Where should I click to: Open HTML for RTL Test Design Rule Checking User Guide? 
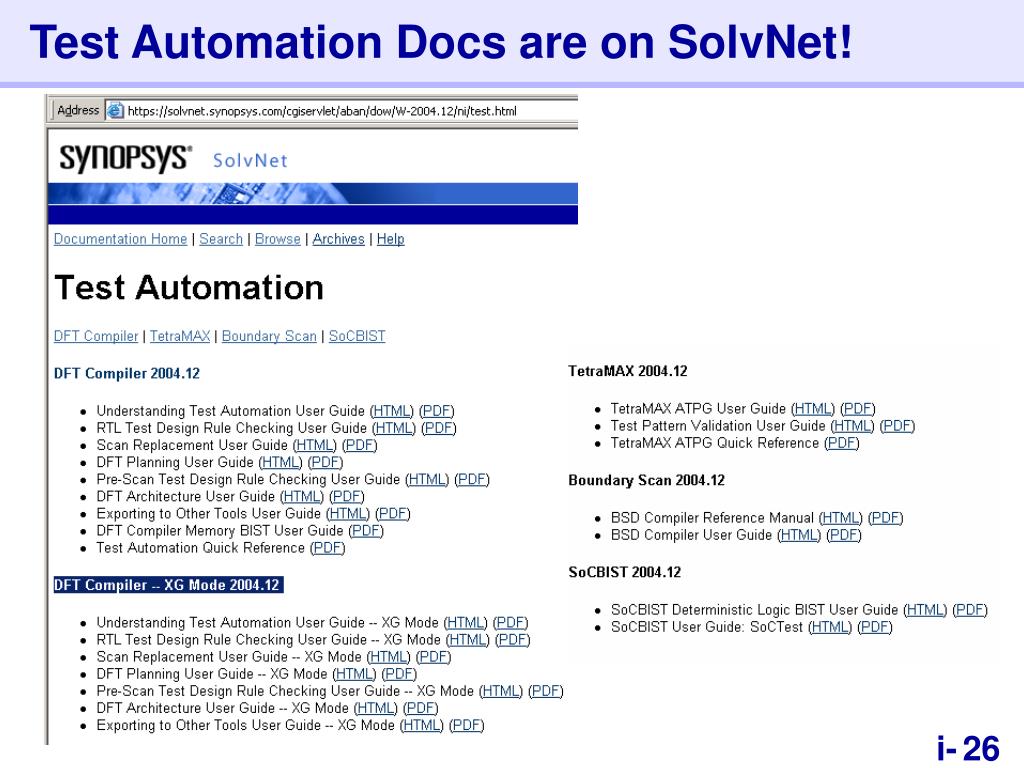(x=394, y=428)
